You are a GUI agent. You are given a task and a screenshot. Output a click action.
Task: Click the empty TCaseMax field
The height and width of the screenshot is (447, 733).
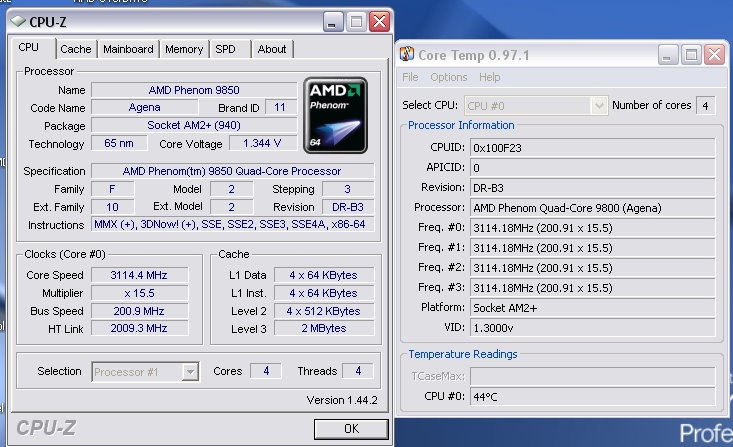click(x=592, y=376)
